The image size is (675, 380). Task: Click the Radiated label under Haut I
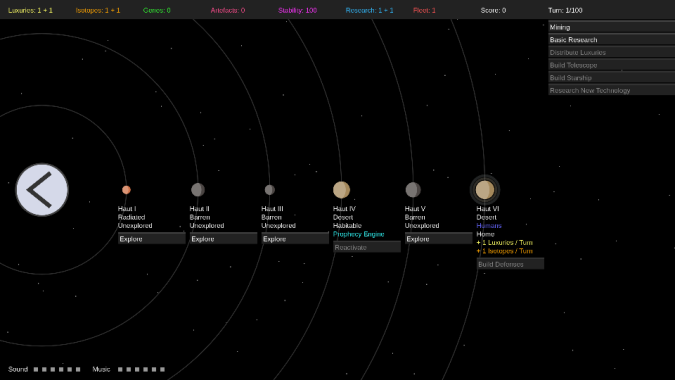[x=131, y=217]
